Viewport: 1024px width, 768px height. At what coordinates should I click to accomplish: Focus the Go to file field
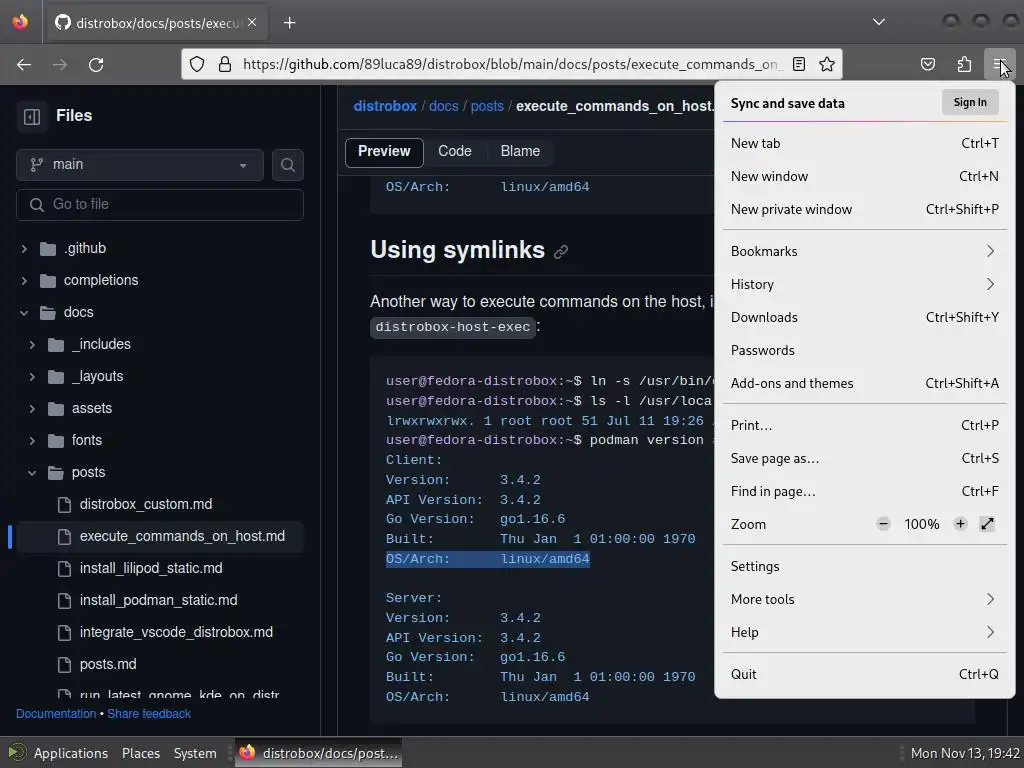pos(160,204)
